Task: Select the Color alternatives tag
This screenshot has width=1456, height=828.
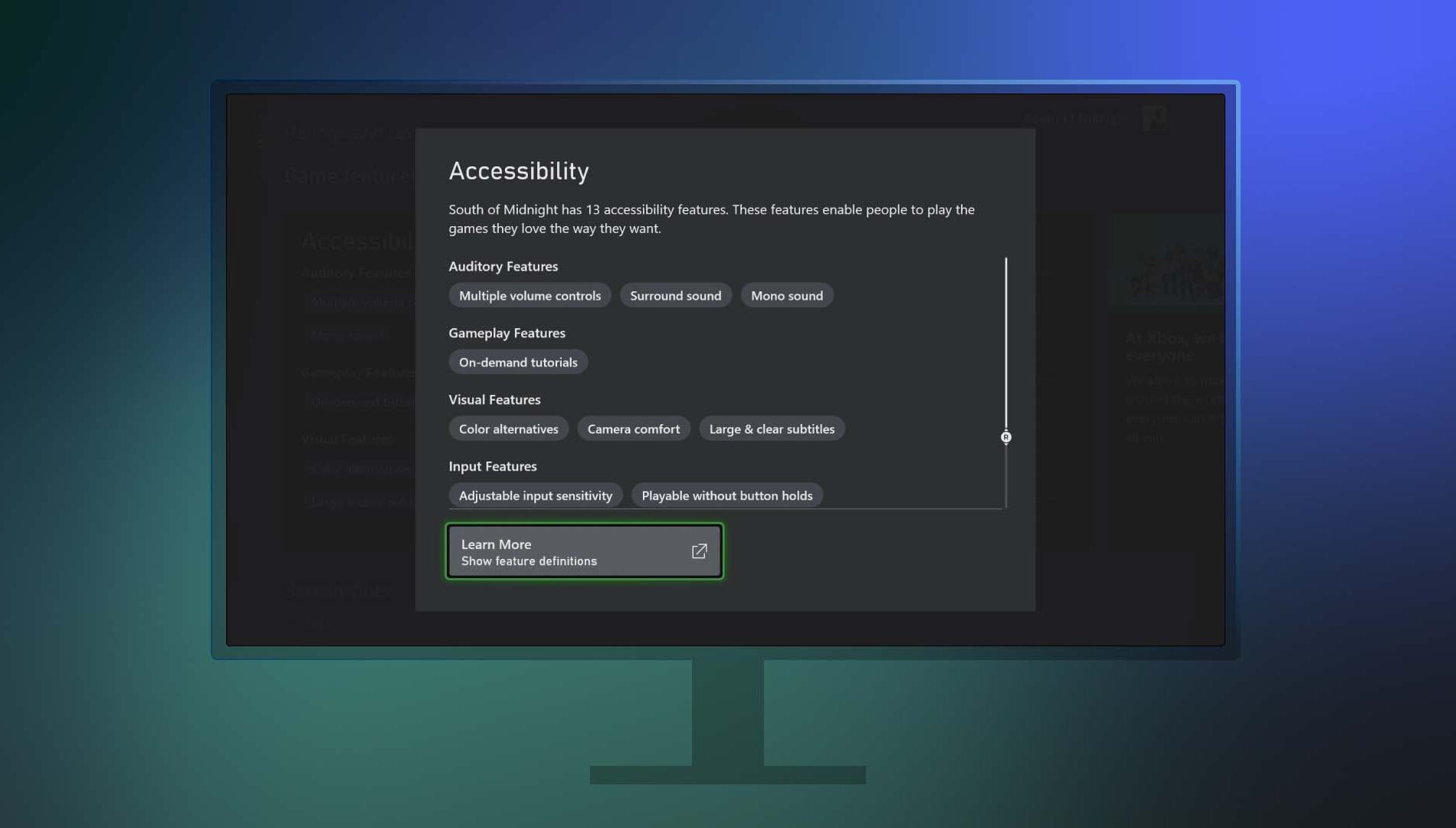Action: click(x=508, y=429)
